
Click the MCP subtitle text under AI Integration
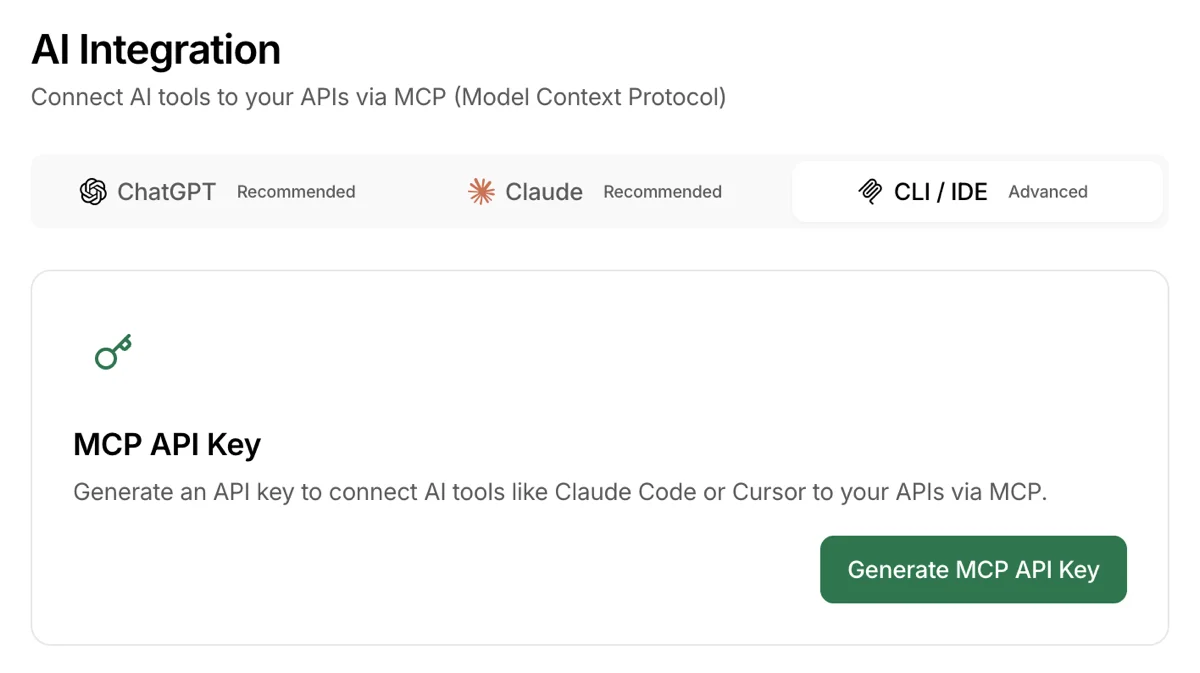(377, 97)
